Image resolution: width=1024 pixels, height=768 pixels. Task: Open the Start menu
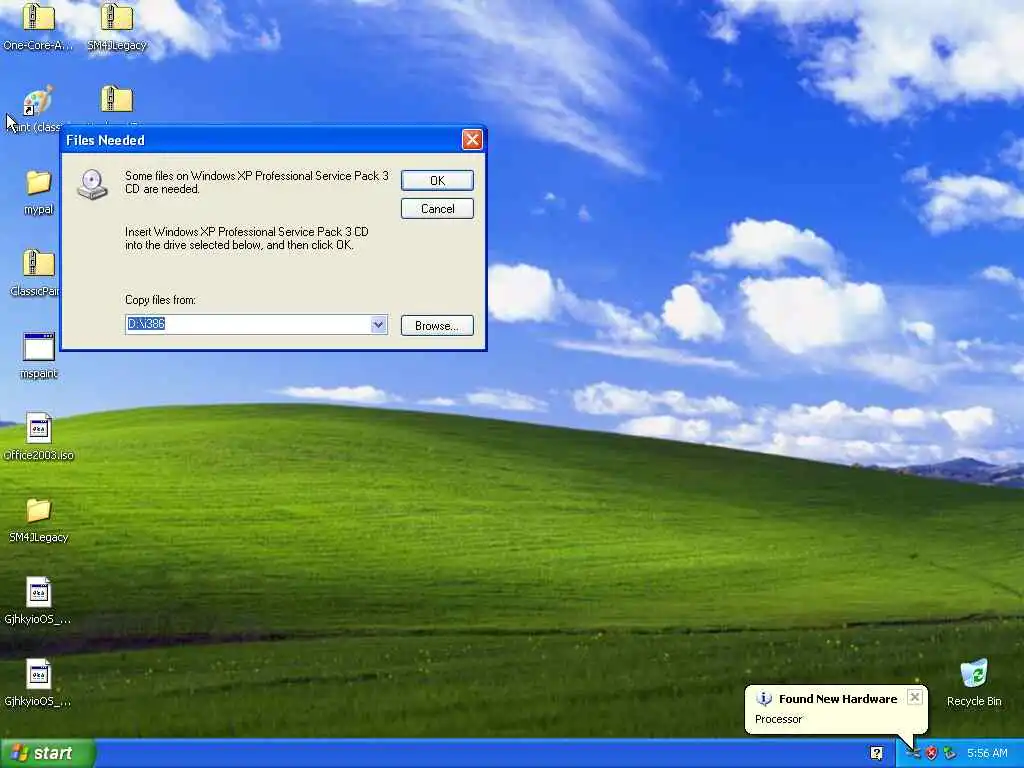click(x=47, y=753)
